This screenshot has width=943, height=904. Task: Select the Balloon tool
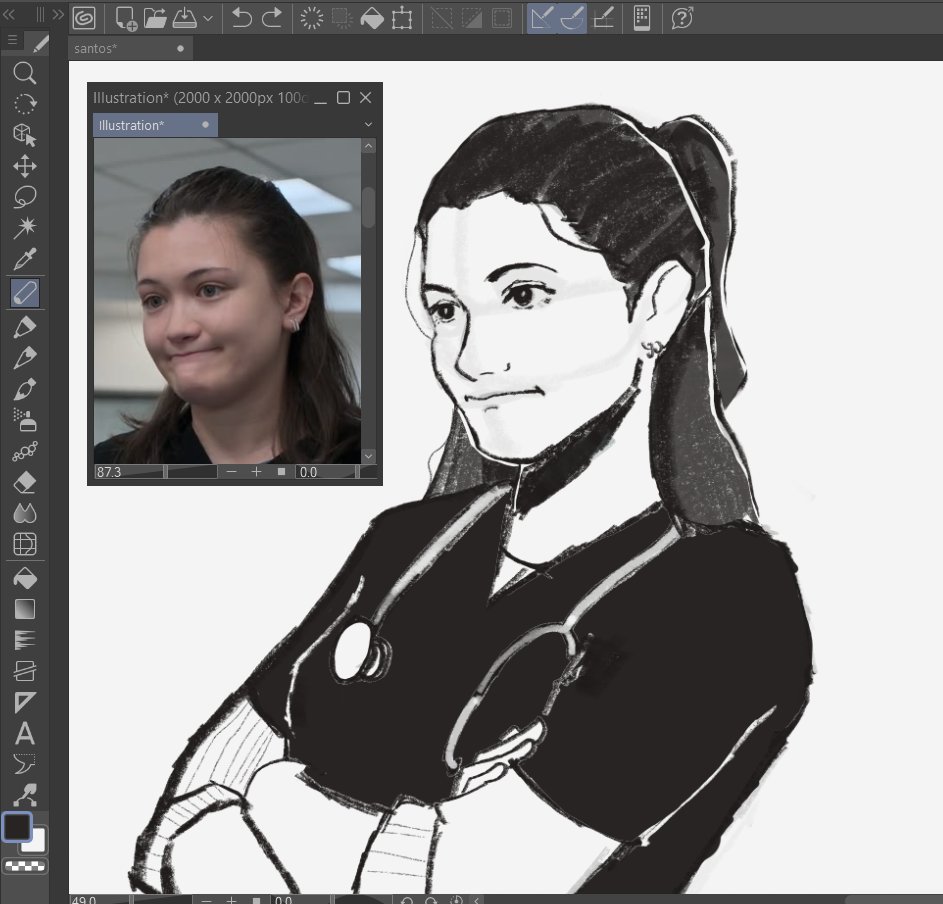tap(25, 764)
